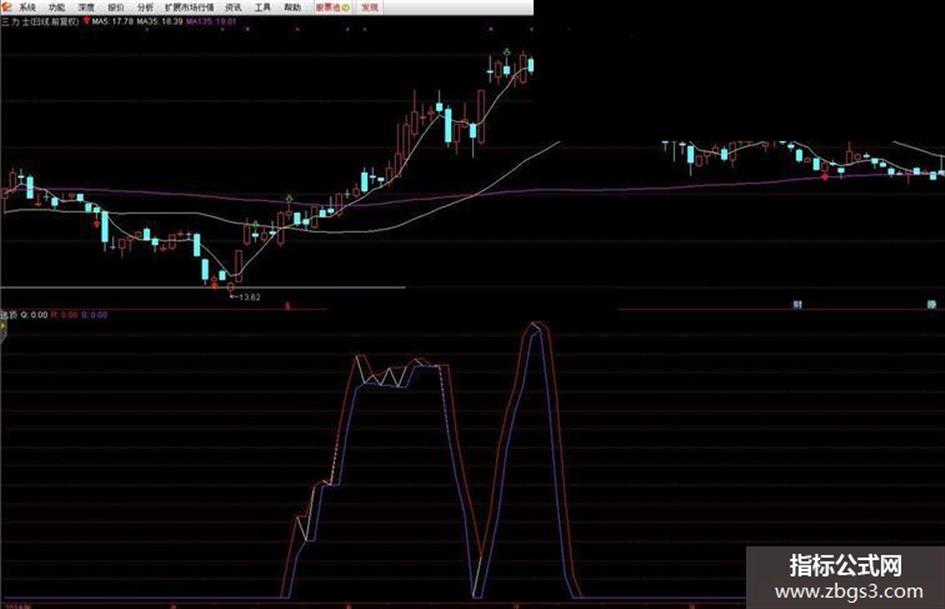Open the 功能 menu
Viewport: 945px width, 609px height.
point(57,7)
